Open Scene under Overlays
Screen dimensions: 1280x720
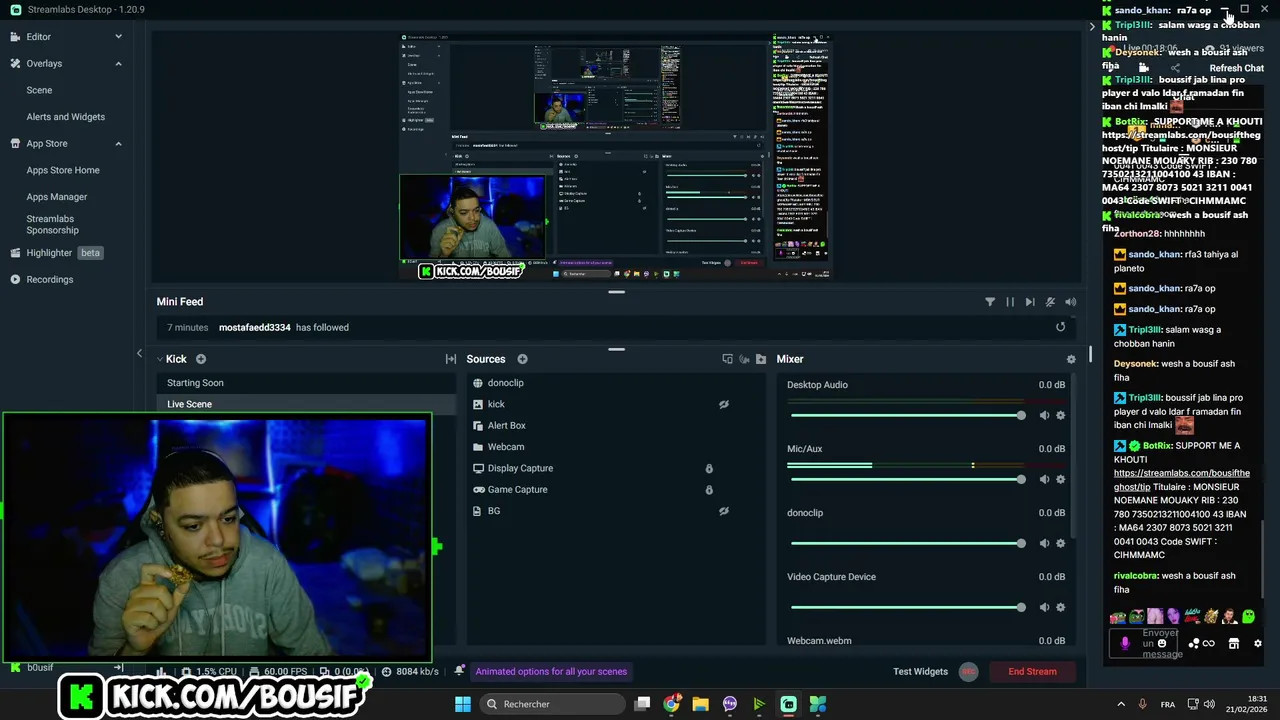coord(39,90)
